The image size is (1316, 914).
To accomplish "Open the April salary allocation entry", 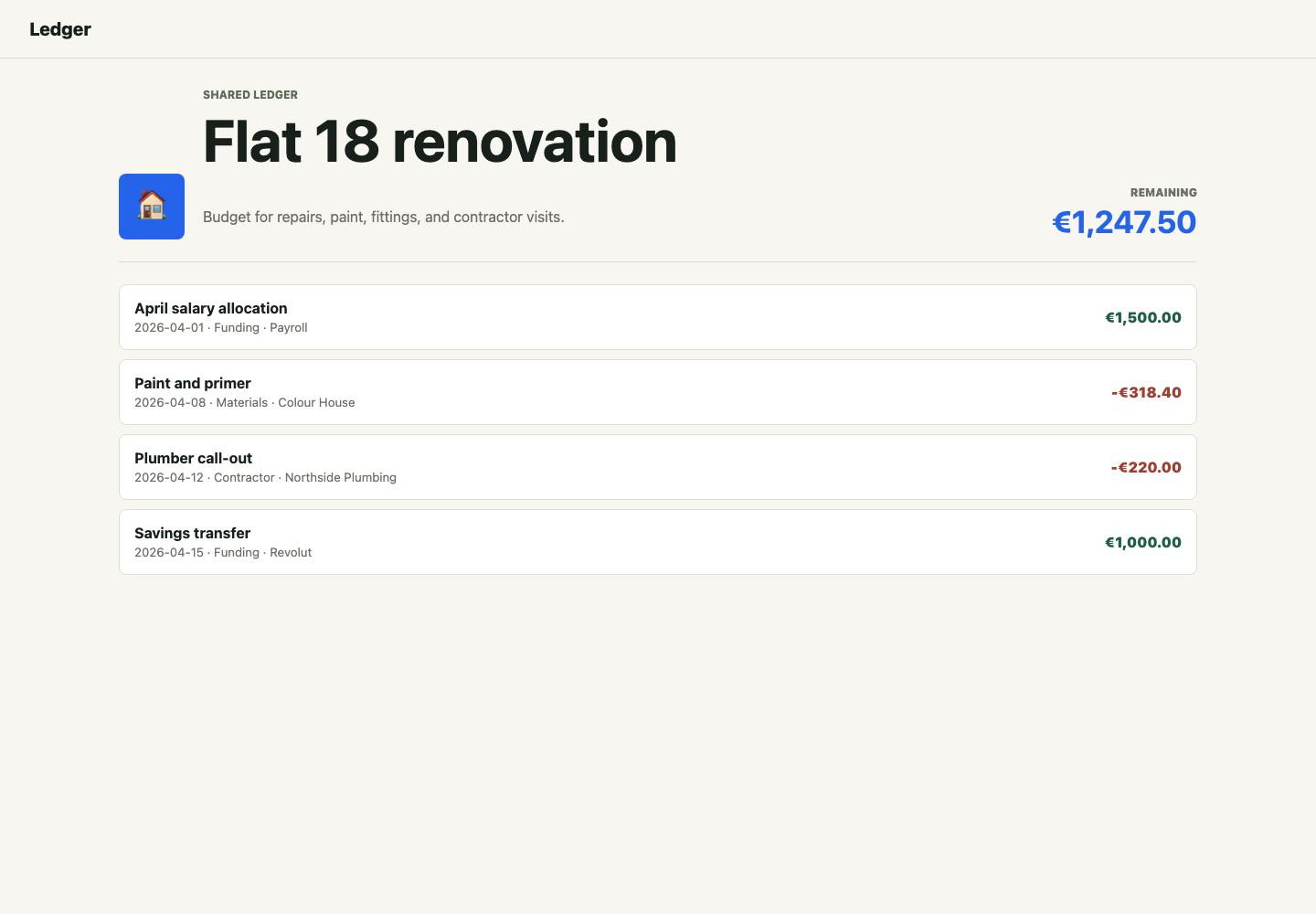I will pos(211,308).
